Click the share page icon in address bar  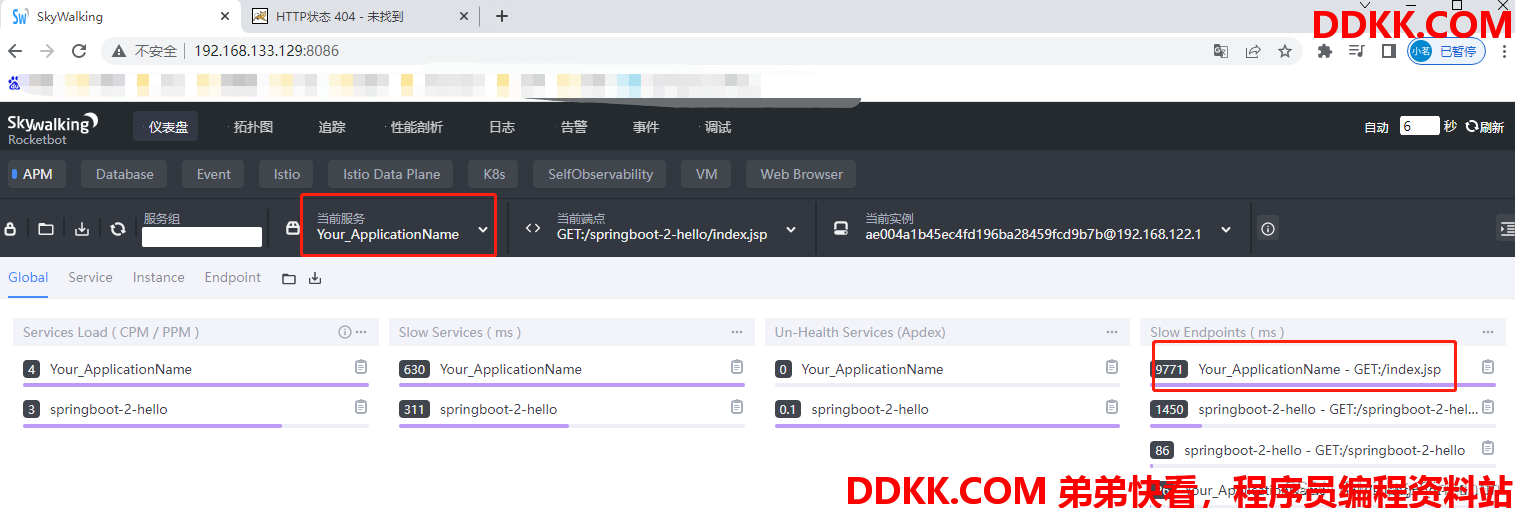pyautogui.click(x=1253, y=51)
